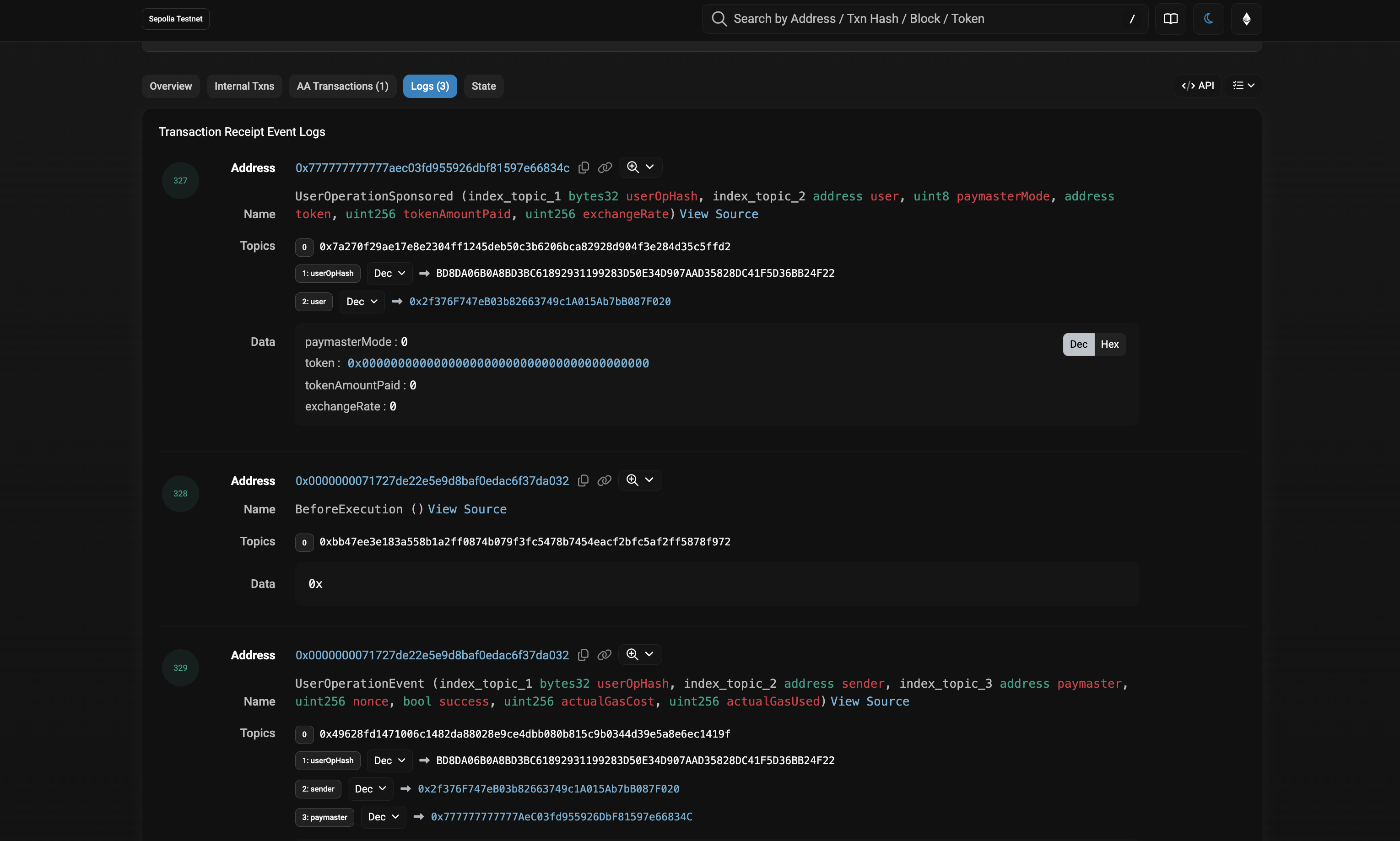Click View Source for BeforeExecution event
The height and width of the screenshot is (841, 1400).
(466, 509)
